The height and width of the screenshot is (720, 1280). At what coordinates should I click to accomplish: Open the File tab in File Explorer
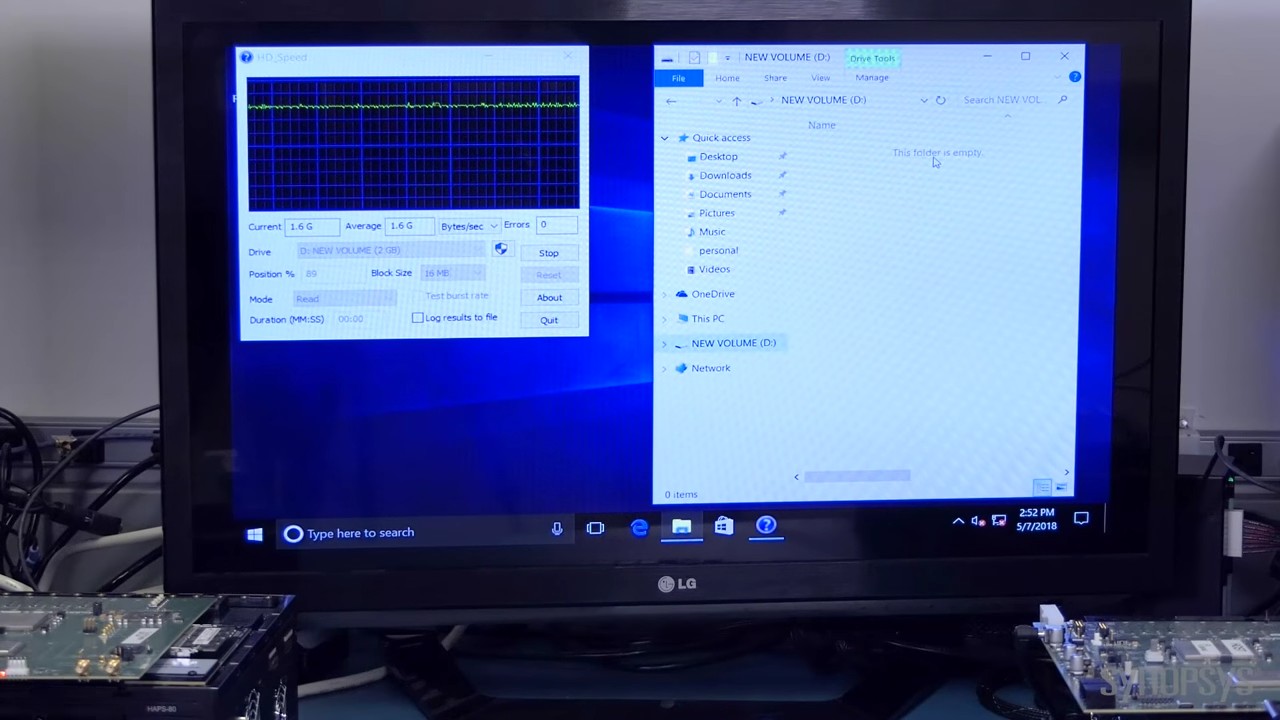pos(678,78)
